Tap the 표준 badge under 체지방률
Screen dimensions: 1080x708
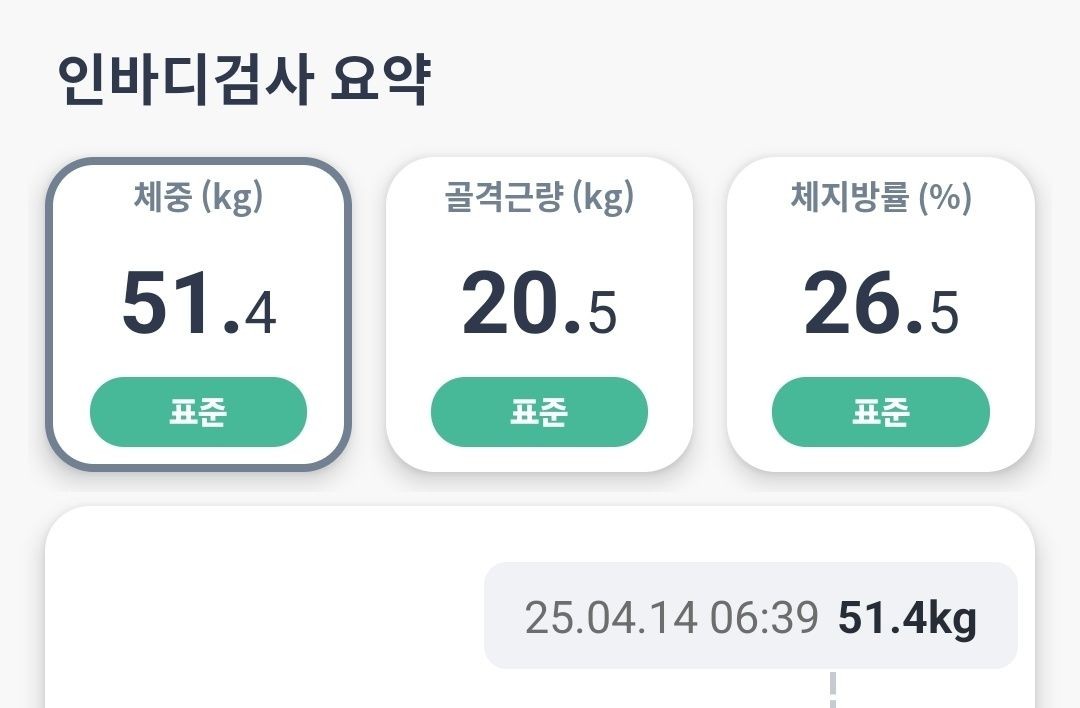click(880, 412)
